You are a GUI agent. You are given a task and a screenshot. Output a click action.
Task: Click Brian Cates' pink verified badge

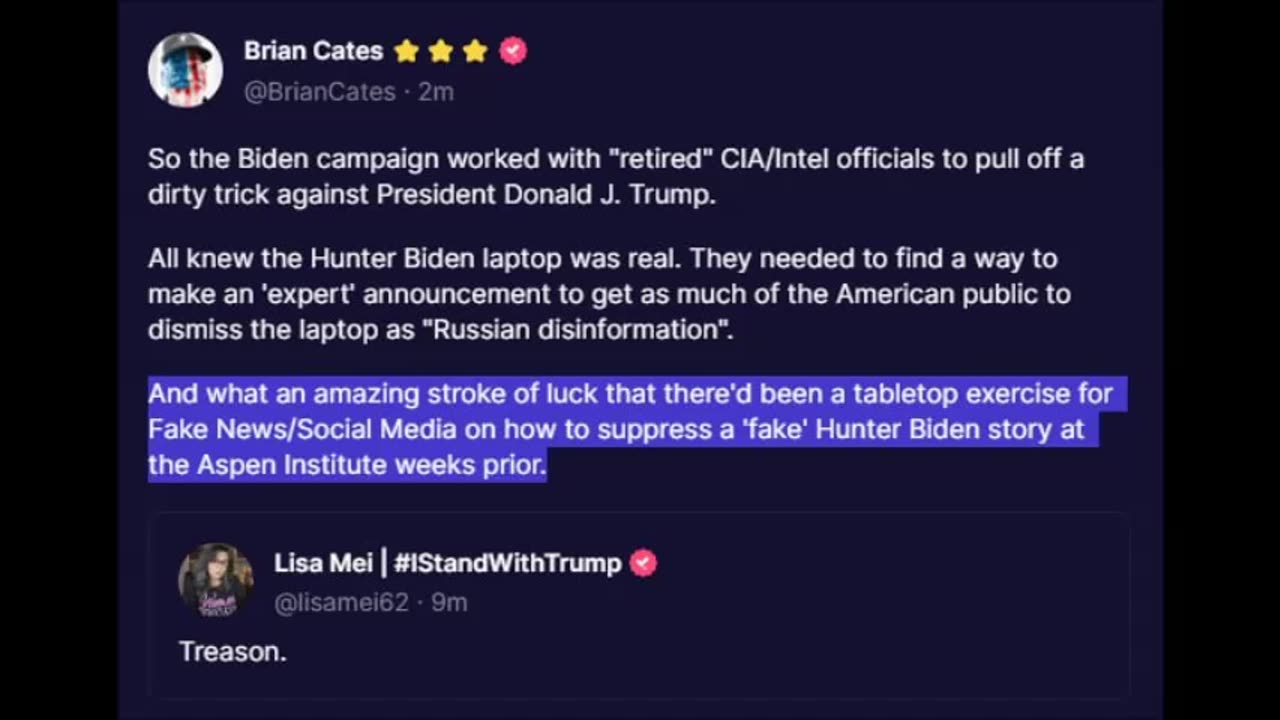513,51
